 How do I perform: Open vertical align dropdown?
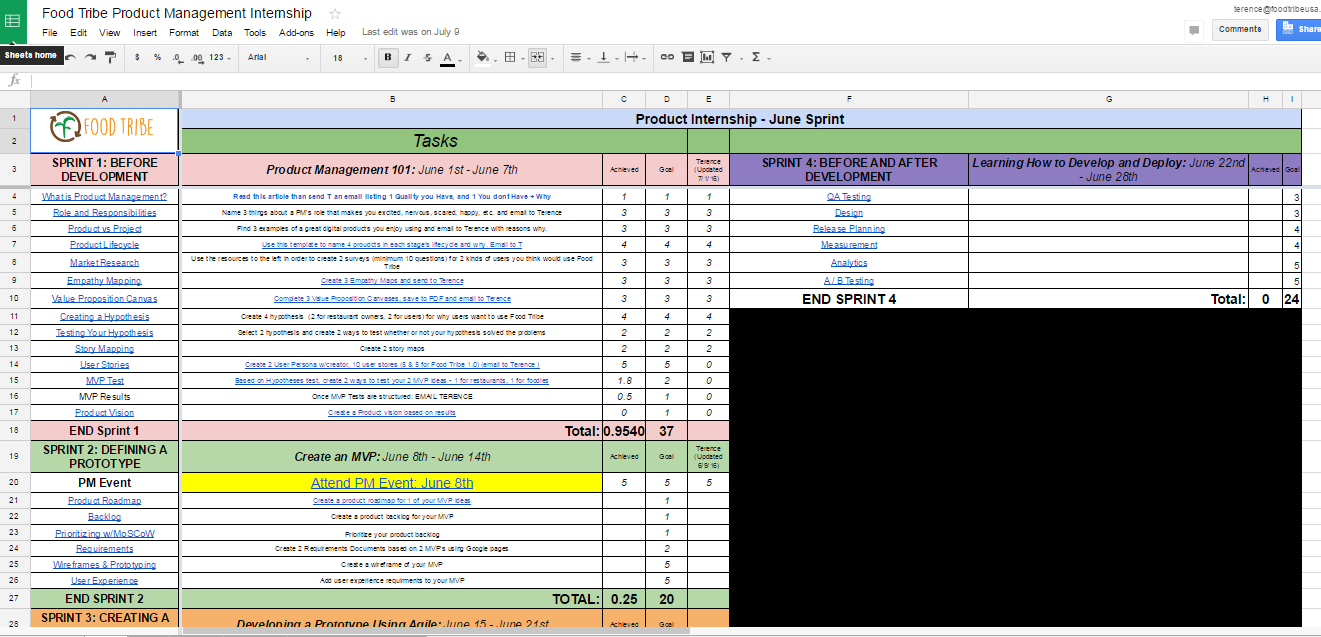(x=606, y=58)
